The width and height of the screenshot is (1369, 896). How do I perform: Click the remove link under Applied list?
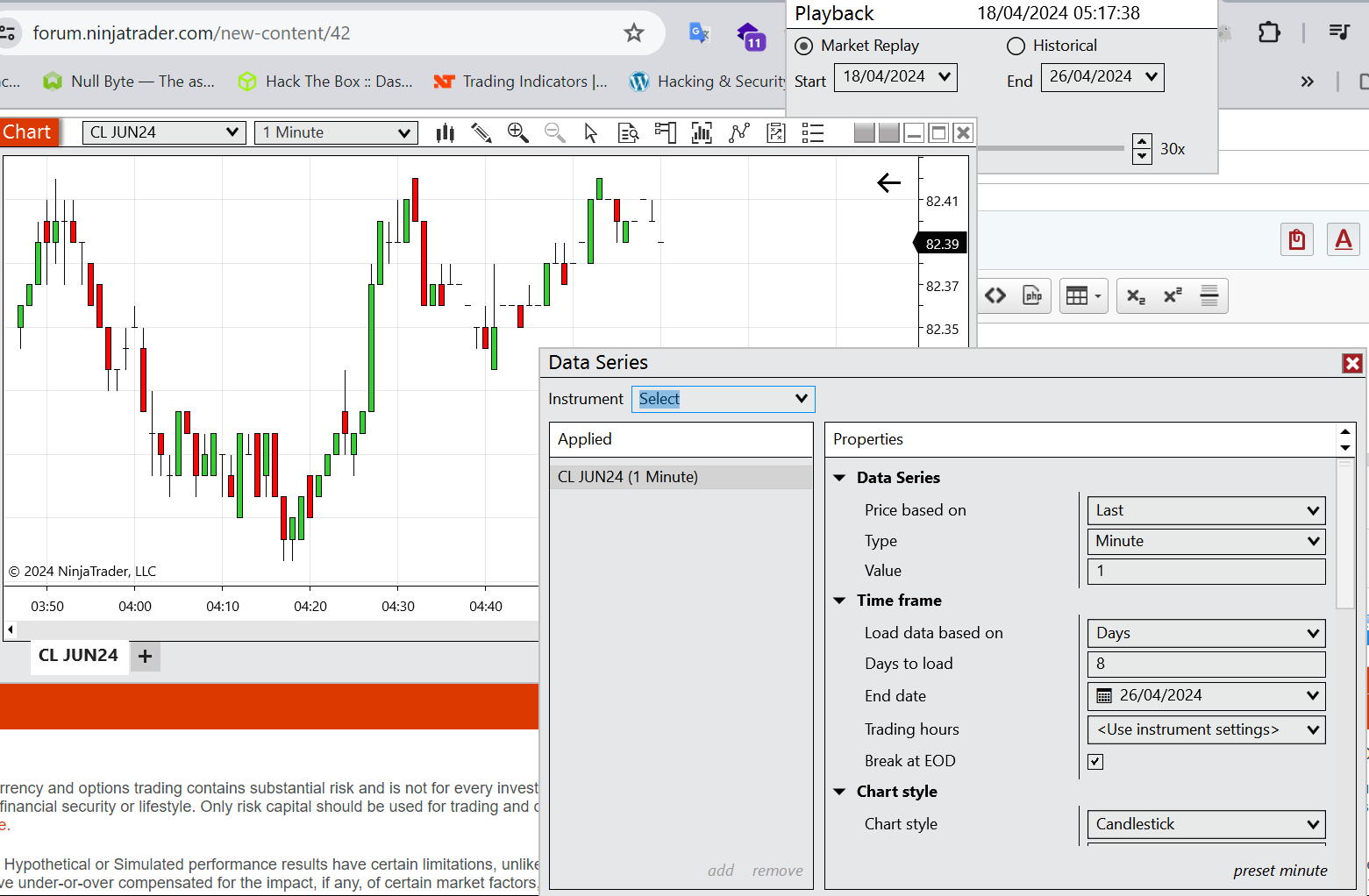point(777,871)
